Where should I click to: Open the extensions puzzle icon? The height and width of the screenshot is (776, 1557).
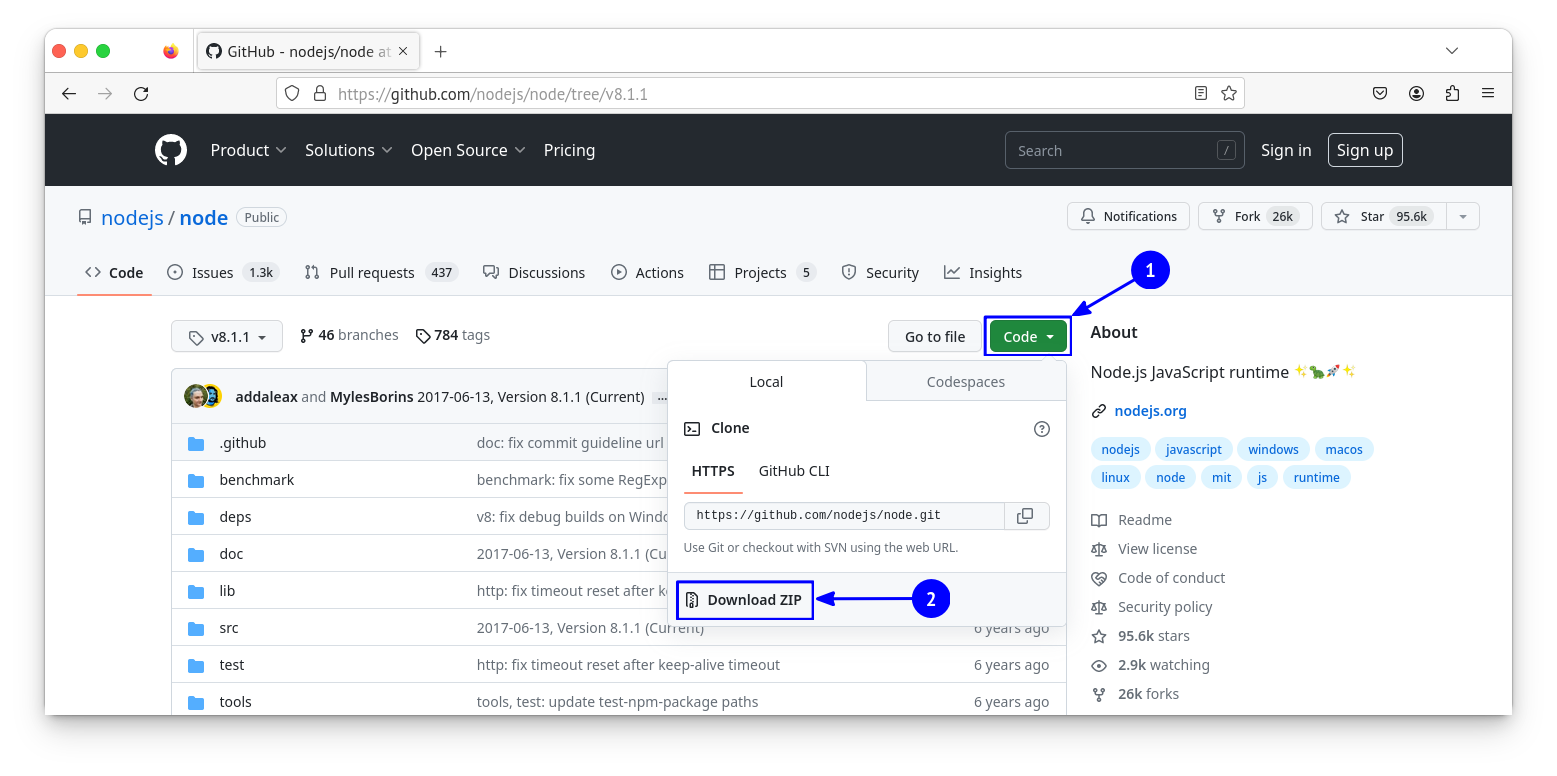point(1452,93)
